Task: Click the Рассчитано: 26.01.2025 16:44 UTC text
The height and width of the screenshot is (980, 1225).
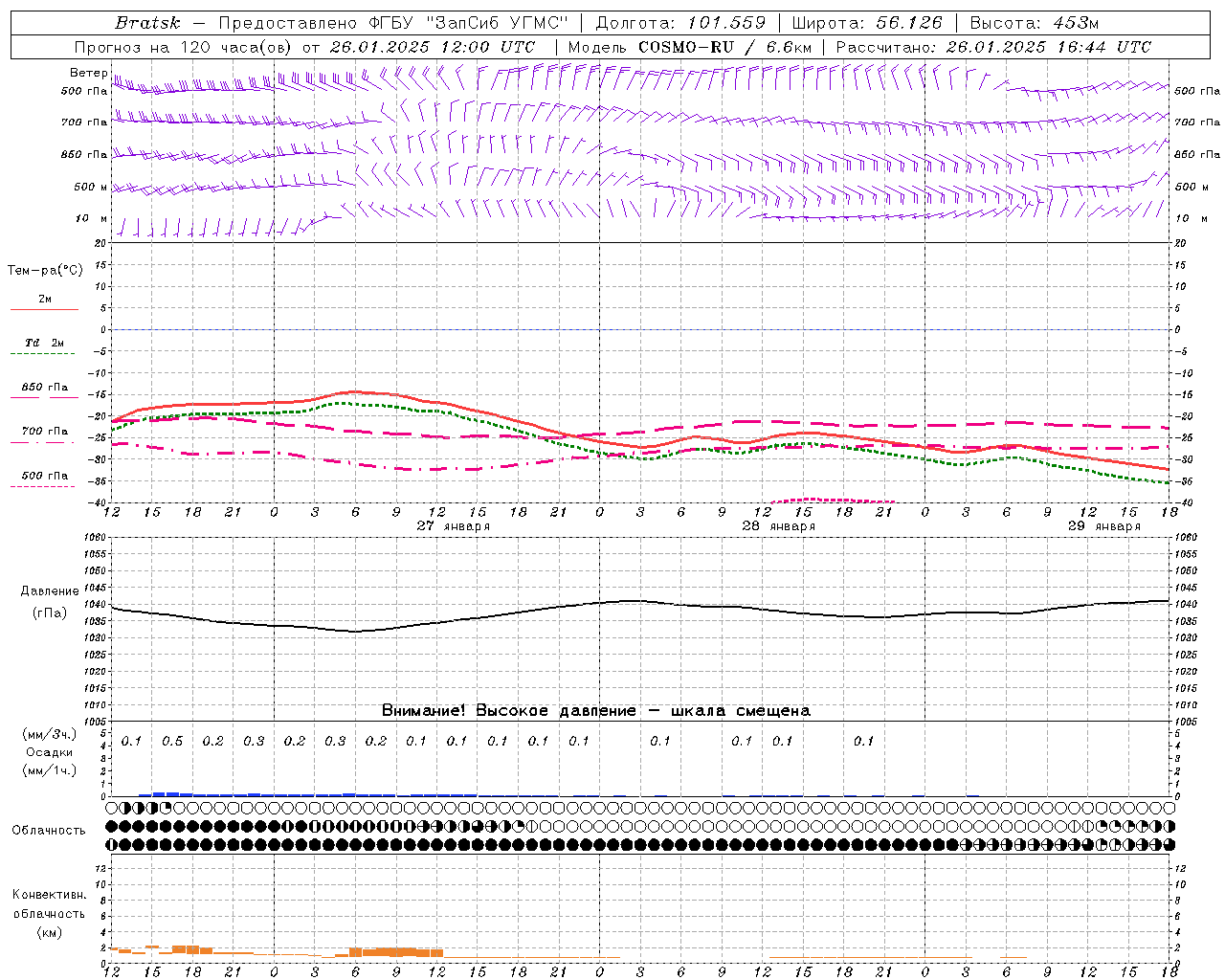Action: click(x=993, y=47)
